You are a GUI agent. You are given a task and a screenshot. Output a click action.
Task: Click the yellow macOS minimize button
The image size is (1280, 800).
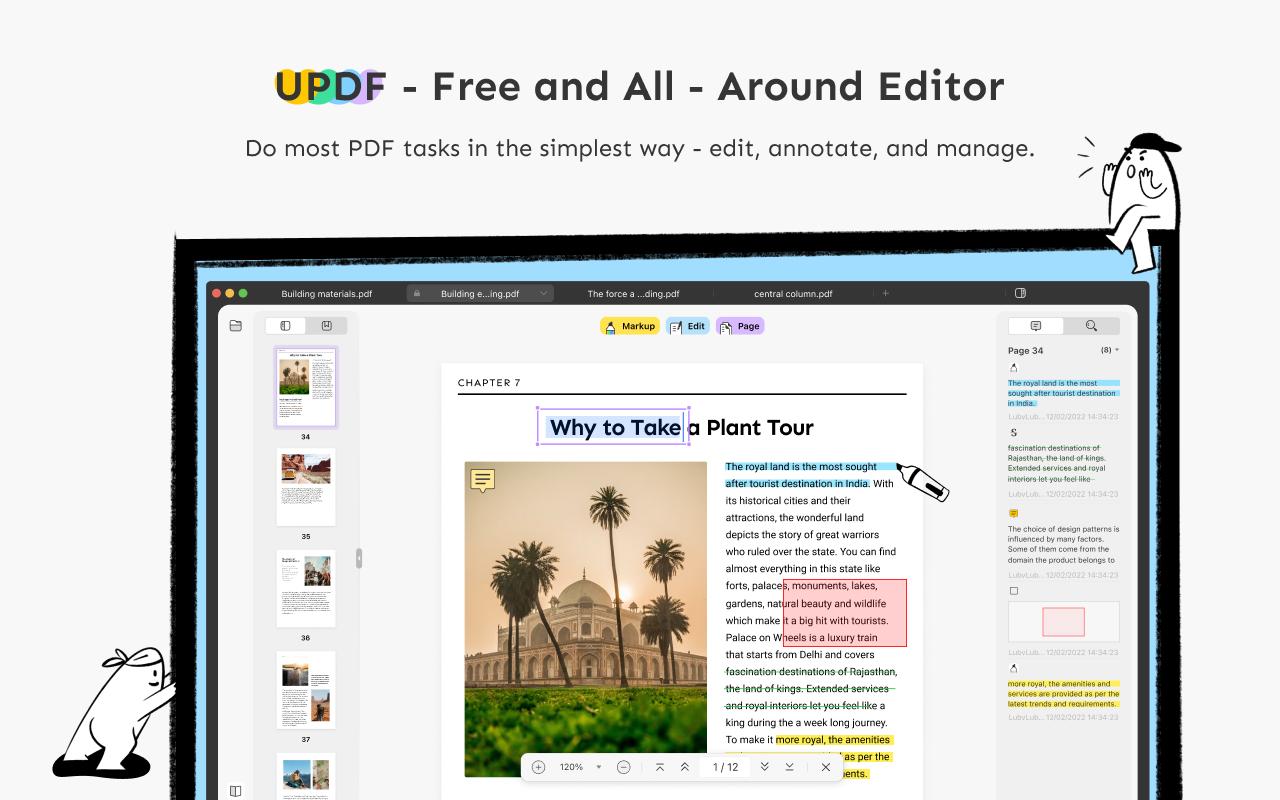pyautogui.click(x=229, y=293)
